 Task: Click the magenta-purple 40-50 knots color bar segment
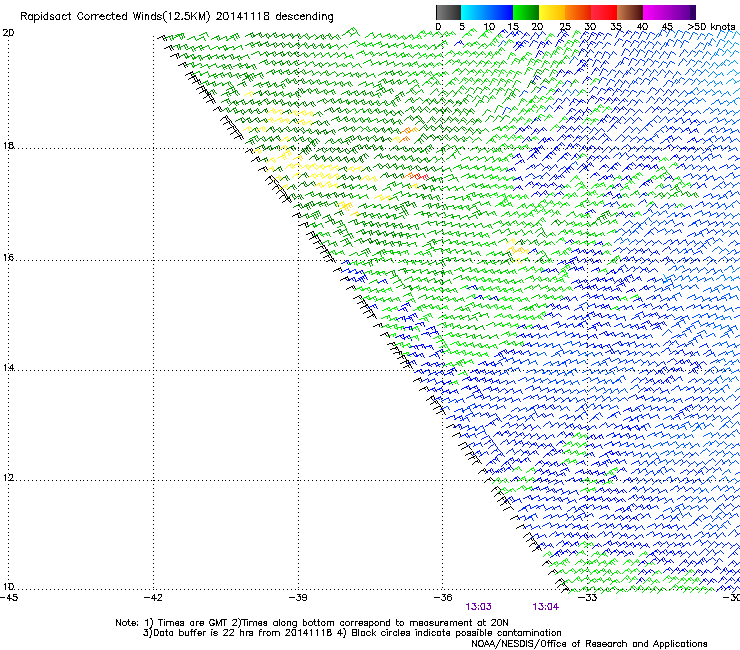pyautogui.click(x=669, y=12)
